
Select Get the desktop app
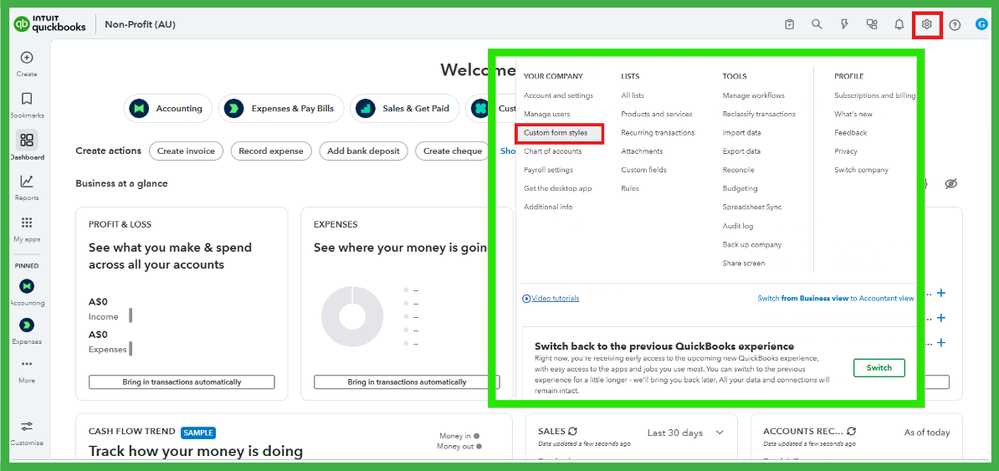point(557,189)
